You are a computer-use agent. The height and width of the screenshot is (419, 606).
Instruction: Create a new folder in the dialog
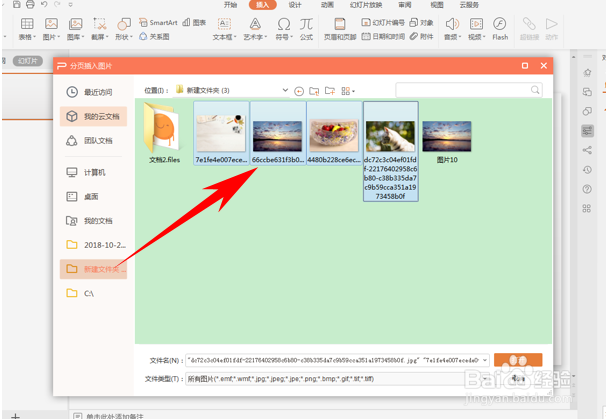[330, 91]
